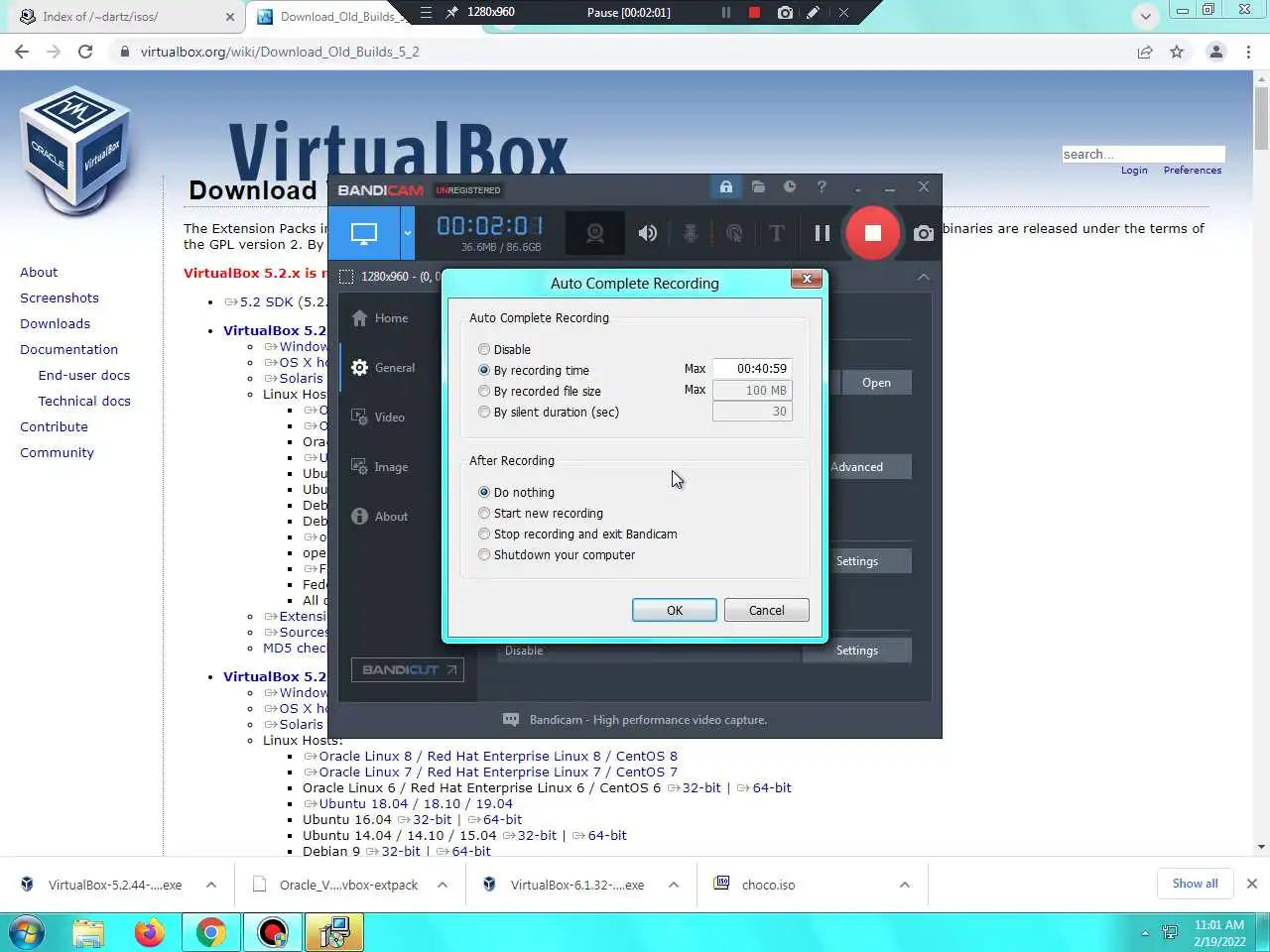Open Bandicam help question mark icon
1270x952 pixels.
point(822,186)
